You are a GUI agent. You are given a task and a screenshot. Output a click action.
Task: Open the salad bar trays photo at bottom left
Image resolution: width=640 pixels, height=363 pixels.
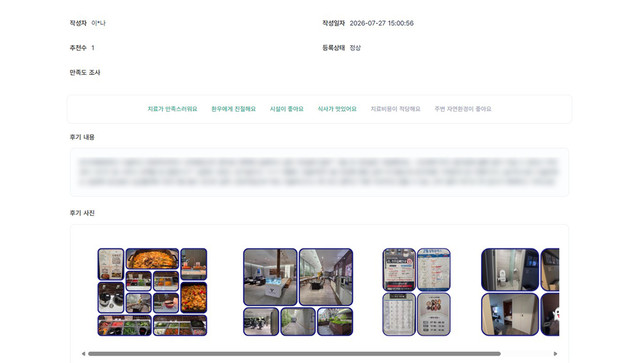click(x=124, y=325)
